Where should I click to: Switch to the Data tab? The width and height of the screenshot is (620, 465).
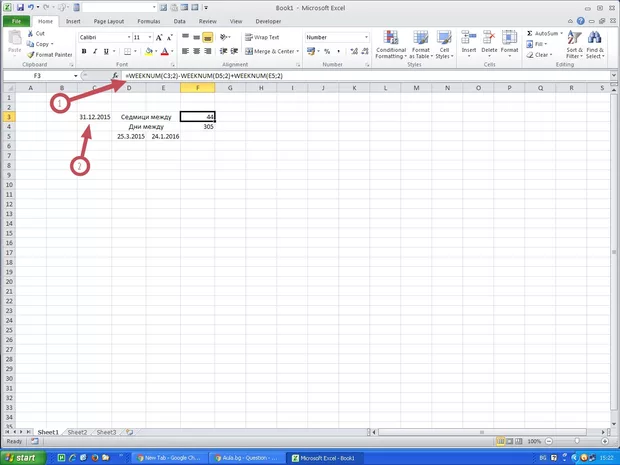[x=180, y=21]
